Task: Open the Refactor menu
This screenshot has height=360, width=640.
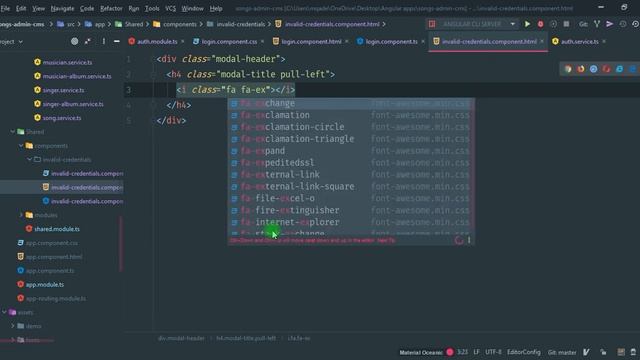Action: [111, 8]
